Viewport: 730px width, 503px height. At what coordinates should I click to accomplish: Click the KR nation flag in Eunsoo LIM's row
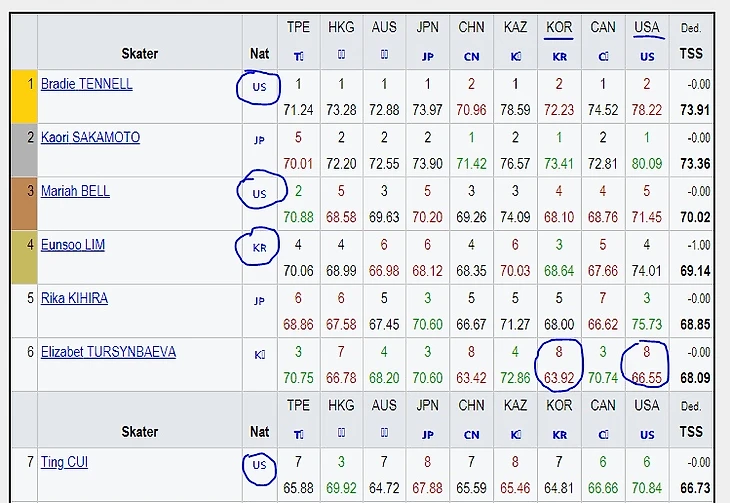(259, 248)
